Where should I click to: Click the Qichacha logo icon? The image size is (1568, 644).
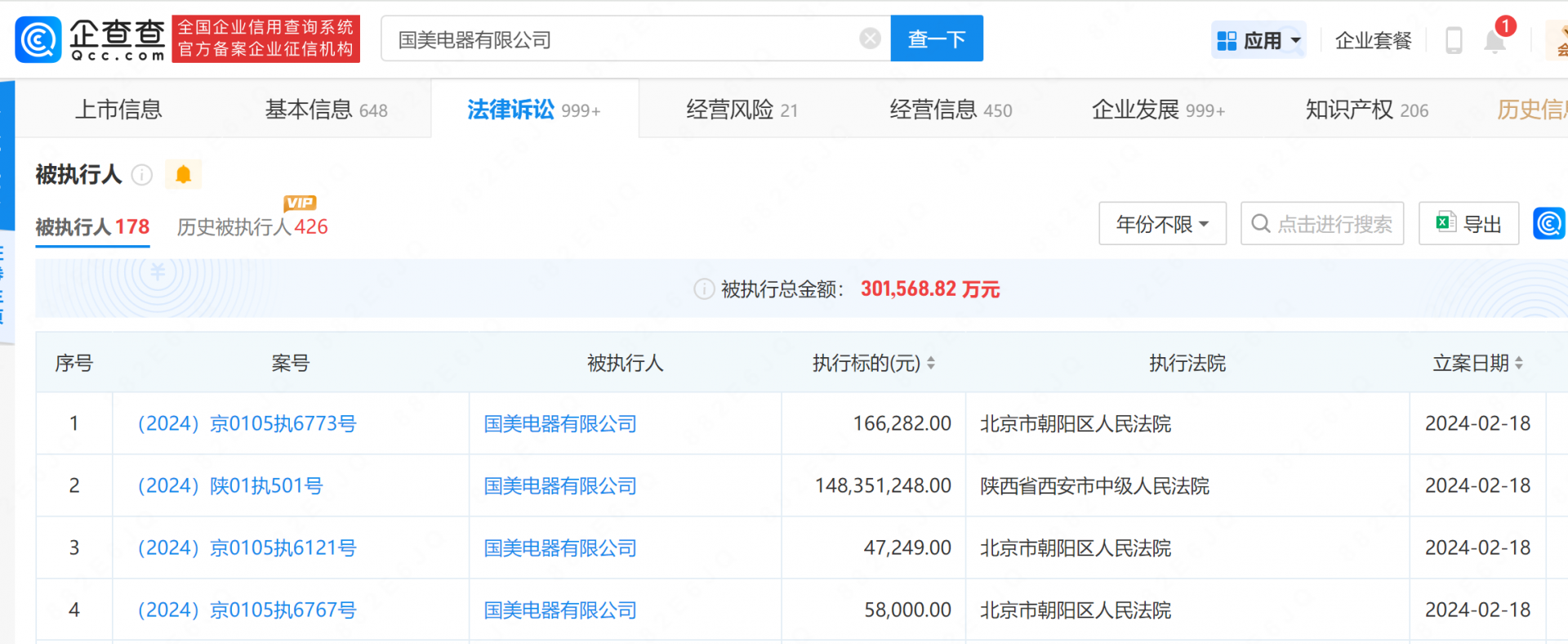[38, 39]
